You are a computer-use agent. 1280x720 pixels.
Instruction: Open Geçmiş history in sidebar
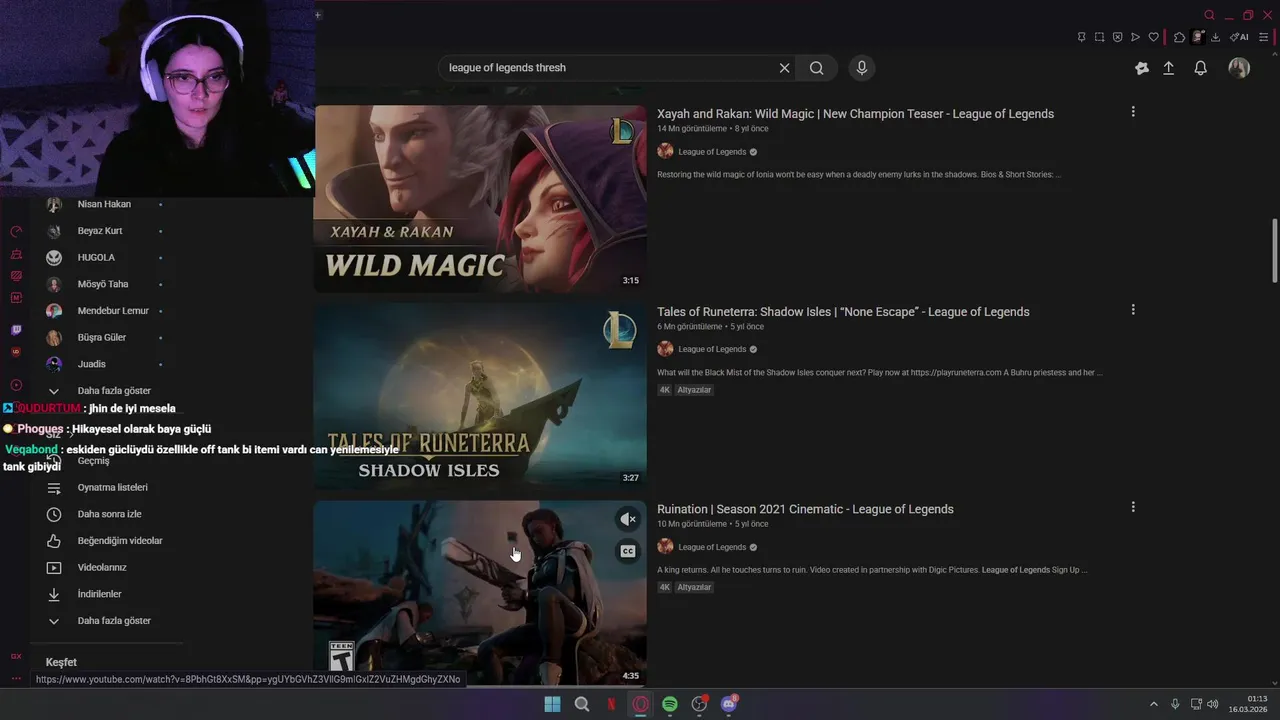(x=93, y=461)
